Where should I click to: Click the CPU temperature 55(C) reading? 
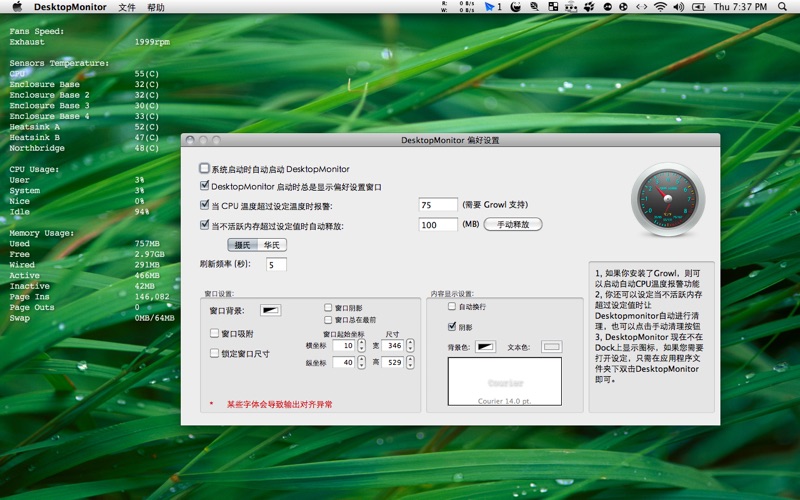(146, 74)
